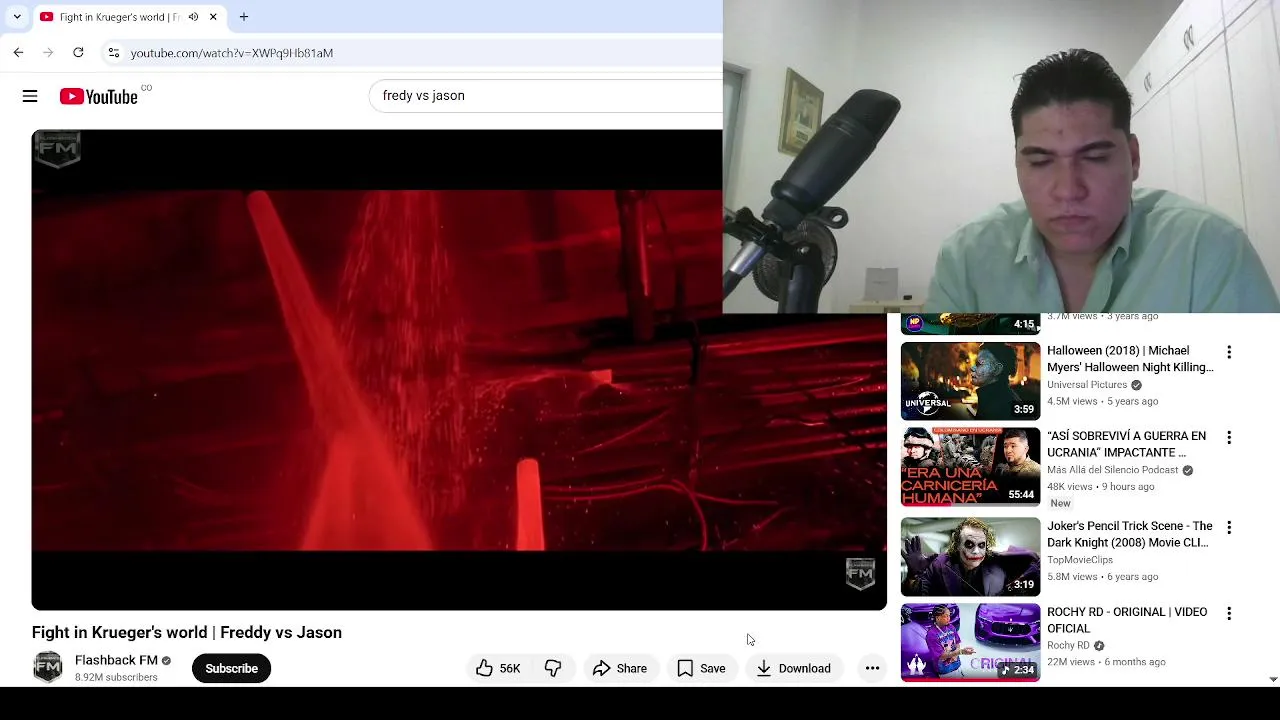Open Flashback FM channel name link

point(116,660)
